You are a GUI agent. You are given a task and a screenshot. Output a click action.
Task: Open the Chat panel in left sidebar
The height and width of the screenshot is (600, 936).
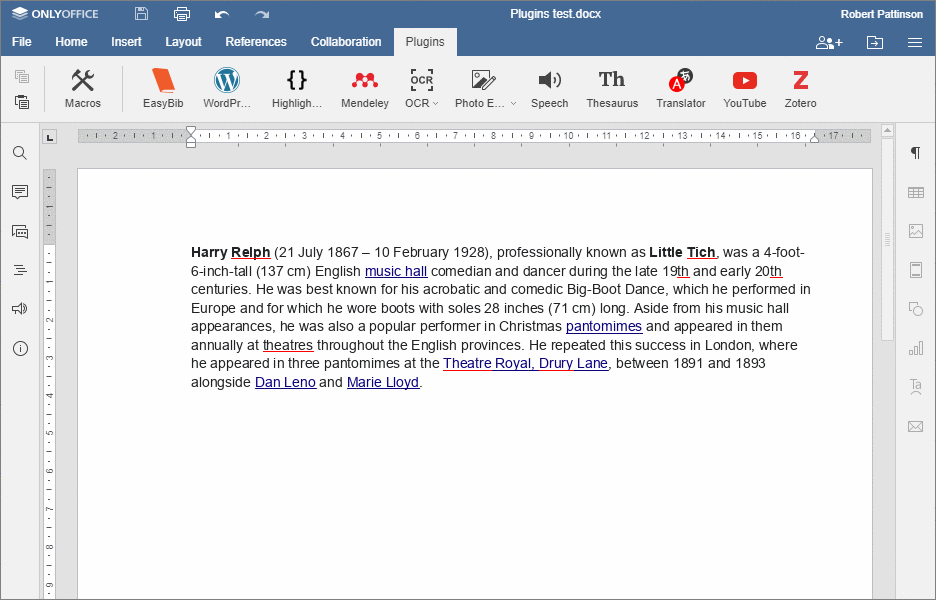point(20,232)
